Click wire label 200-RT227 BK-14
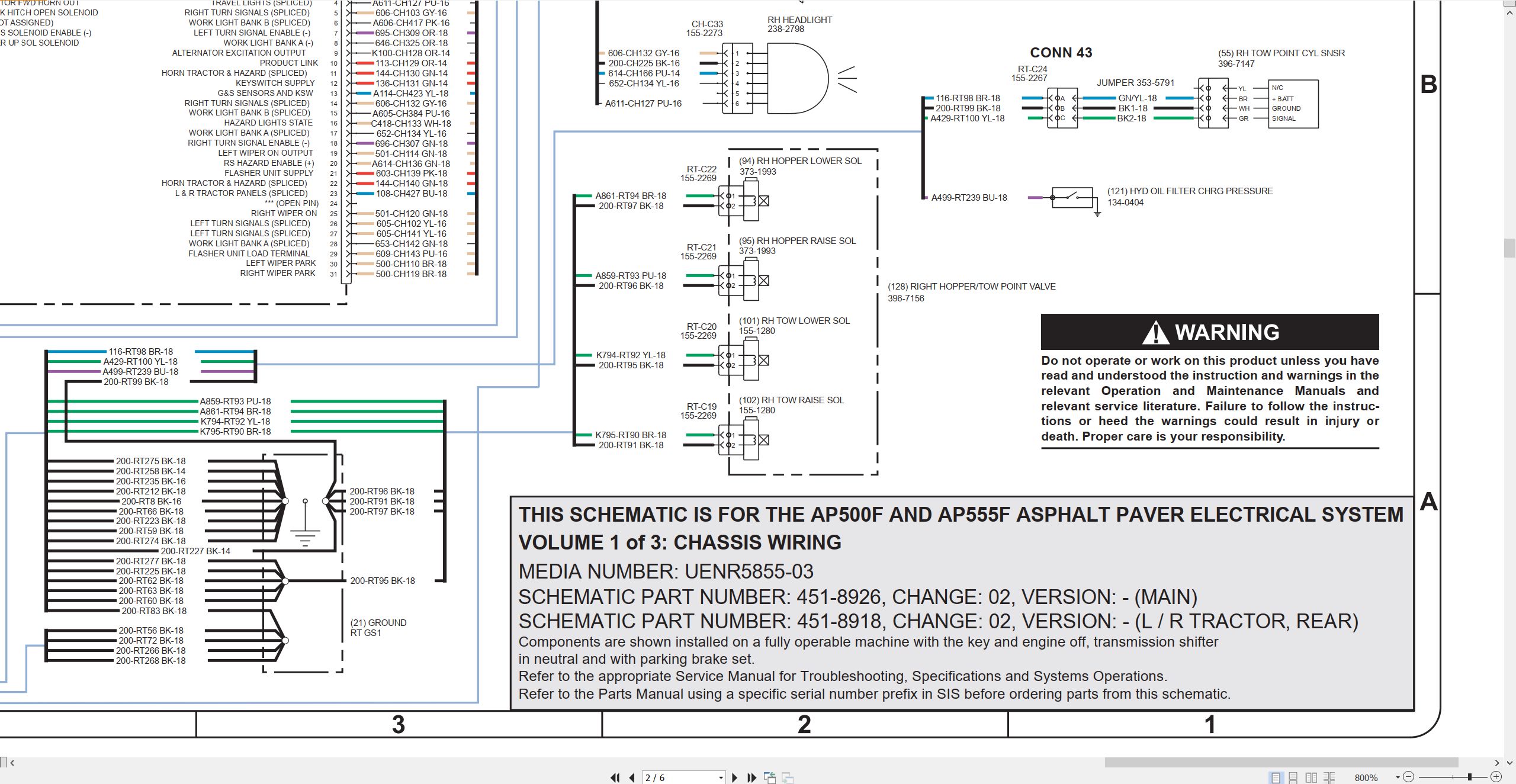This screenshot has width=1516, height=784. click(x=195, y=551)
